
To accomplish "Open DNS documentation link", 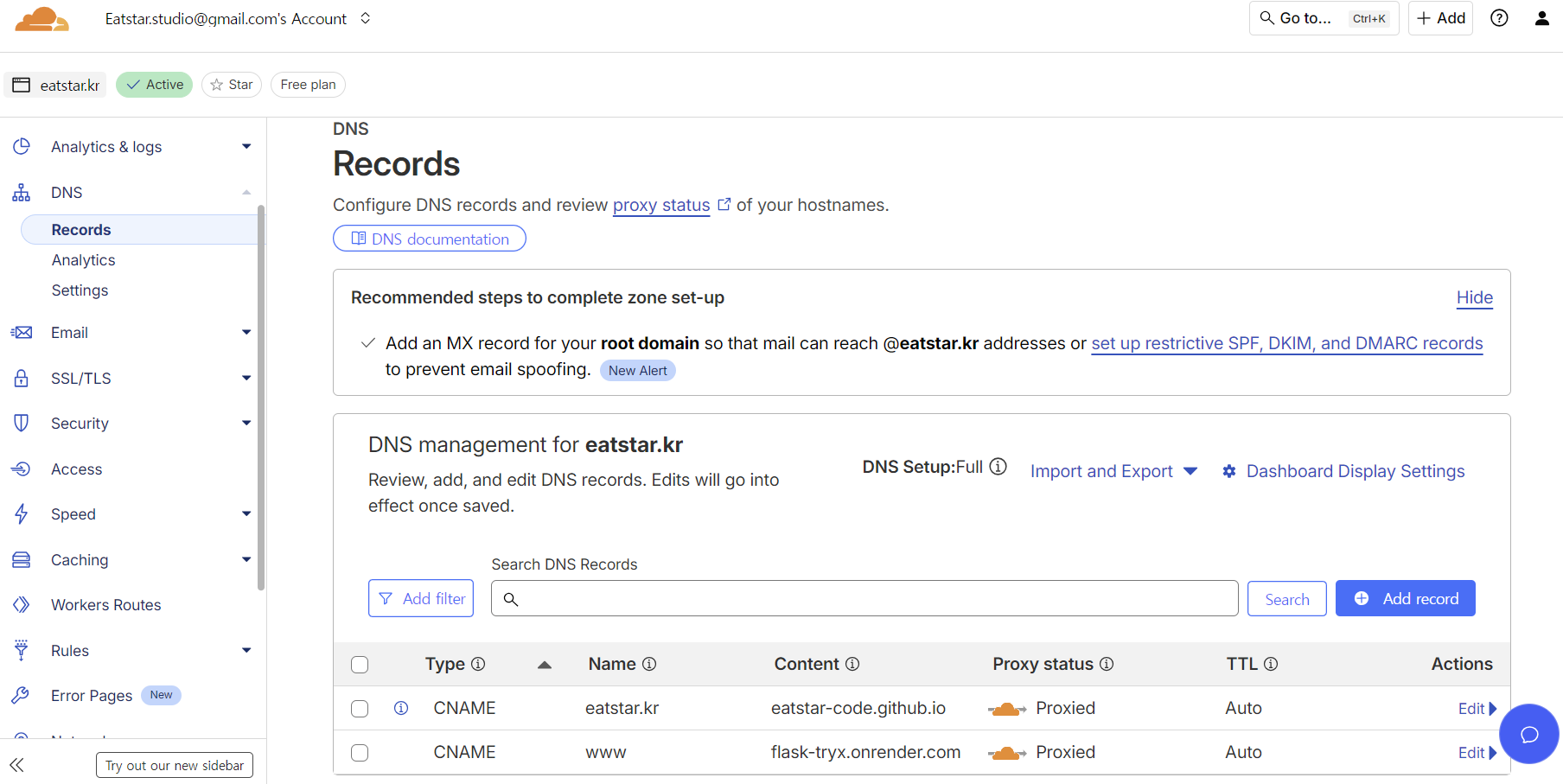I will click(x=430, y=239).
